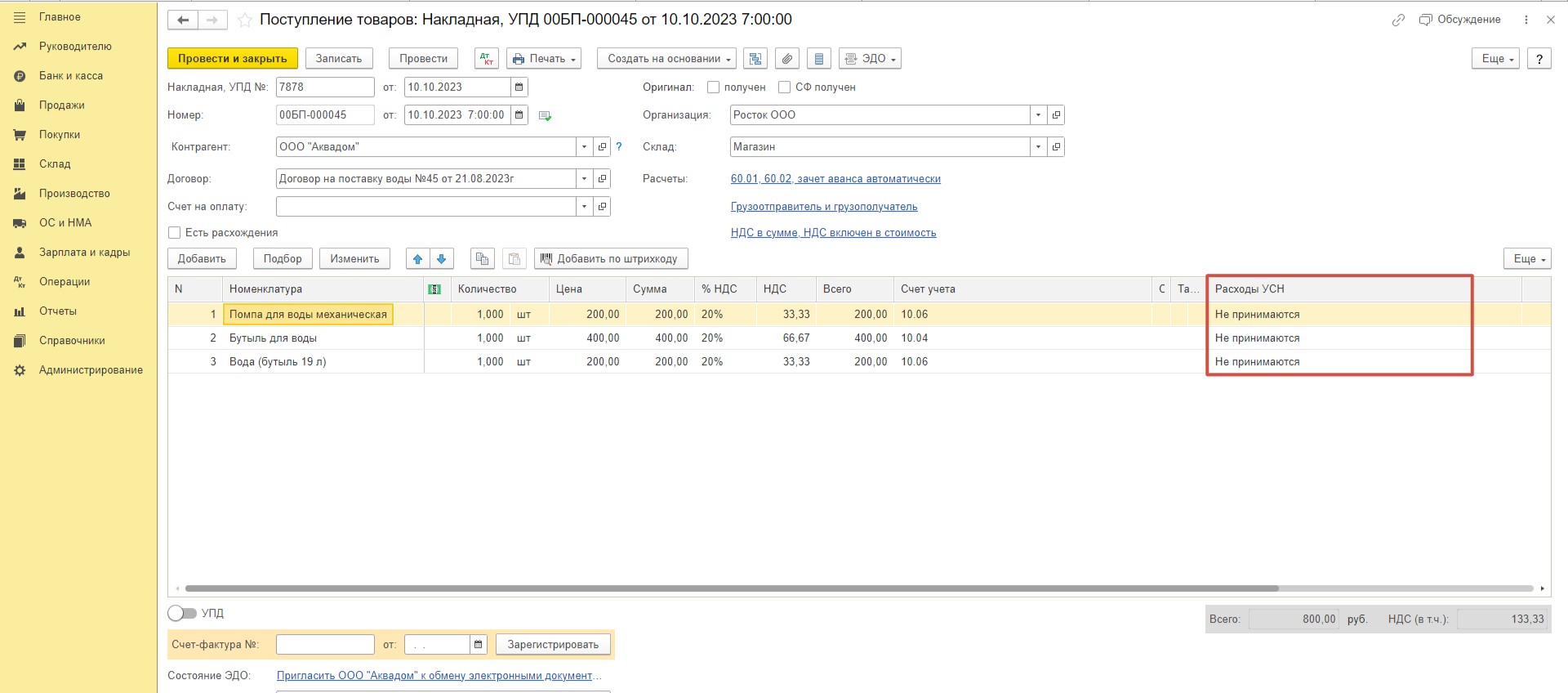The image size is (1568, 693).
Task: Click Добавить row button
Action: point(202,259)
